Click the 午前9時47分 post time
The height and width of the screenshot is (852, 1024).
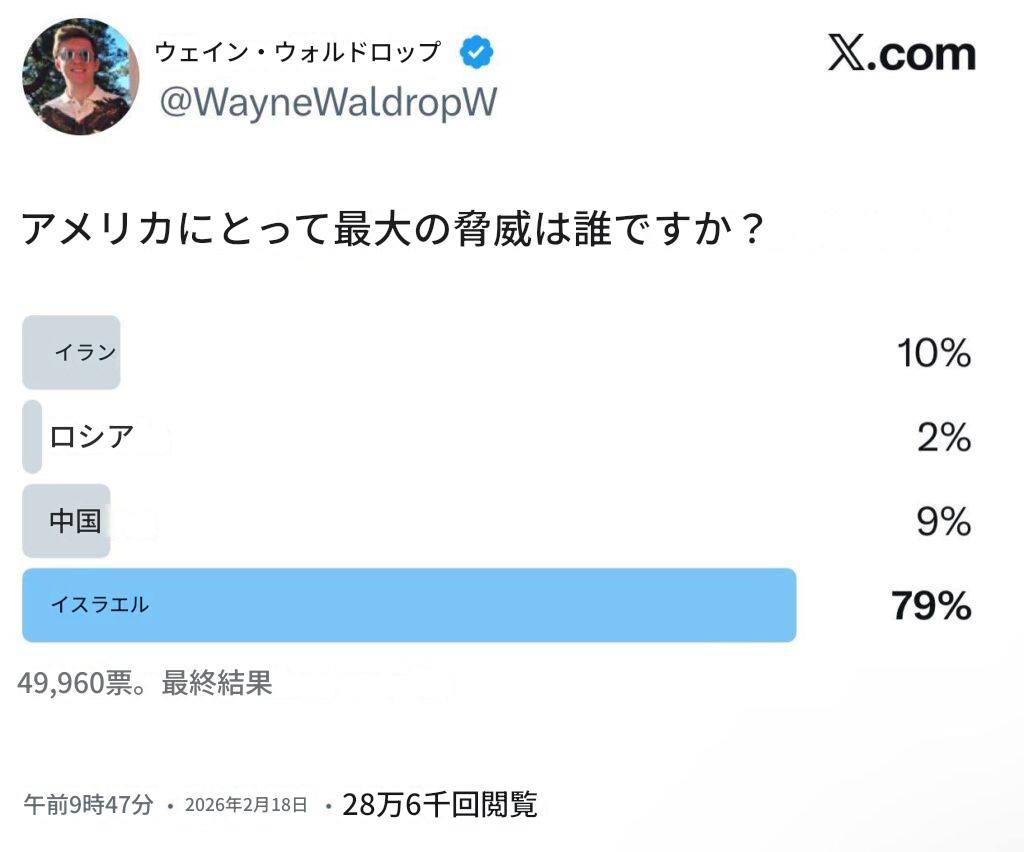pos(88,804)
